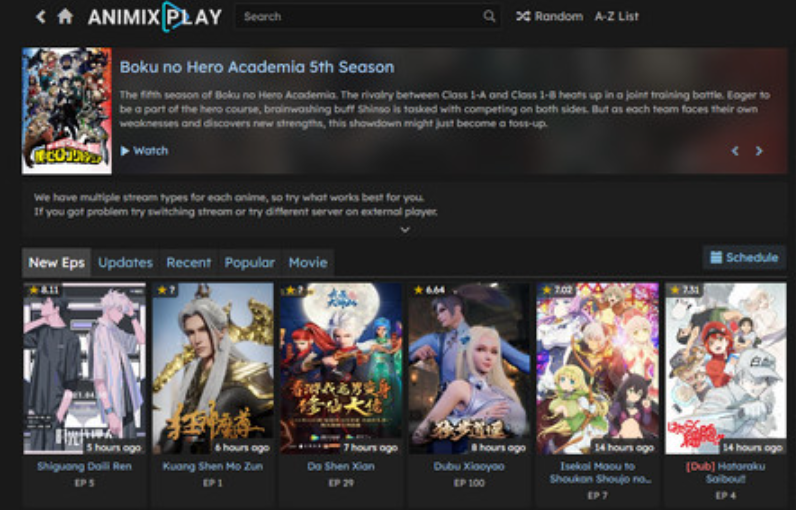Viewport: 796px width, 510px height.
Task: Click the 8.11 star rating badge
Action: (43, 290)
